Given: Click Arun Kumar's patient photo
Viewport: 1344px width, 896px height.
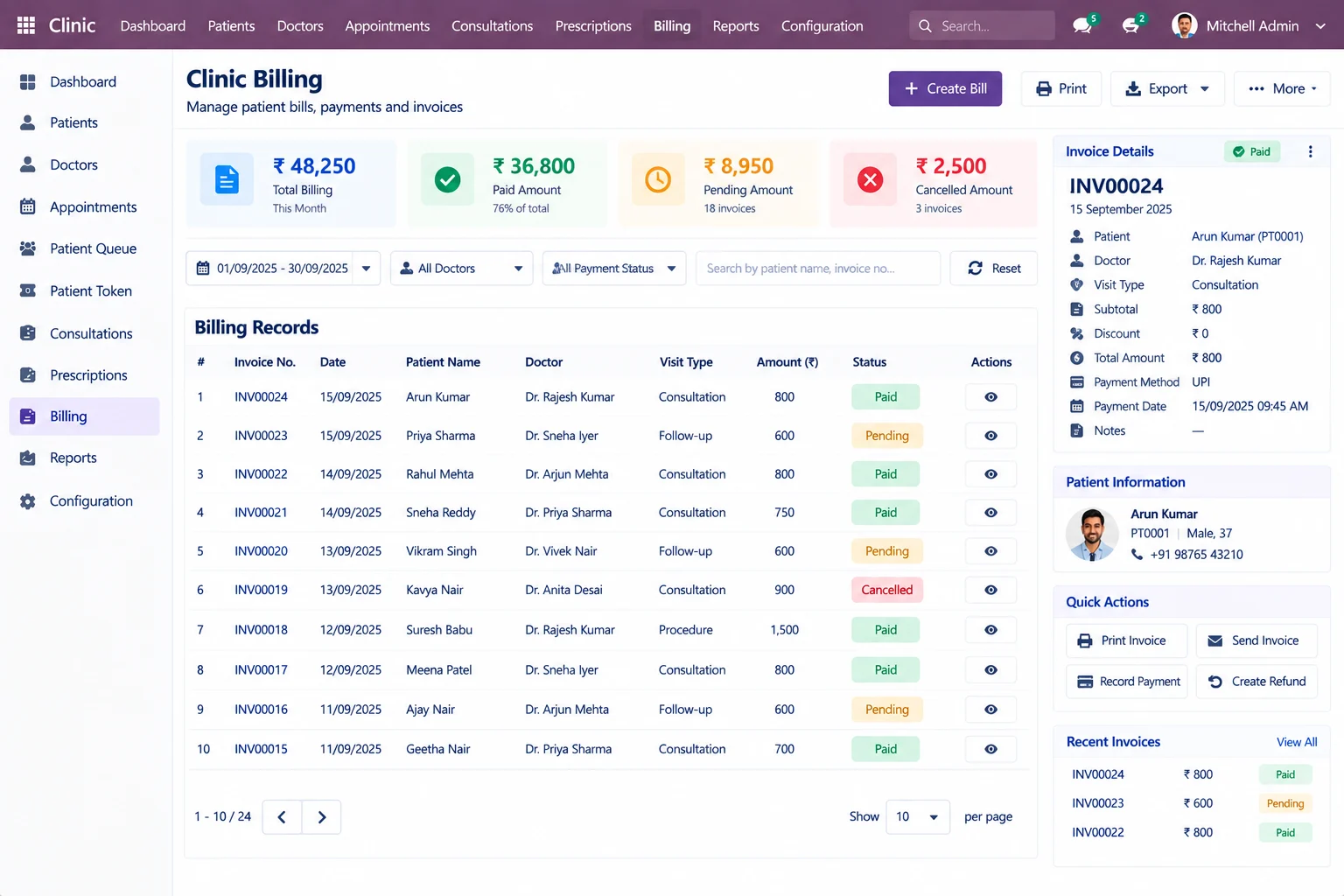Looking at the screenshot, I should pos(1092,534).
